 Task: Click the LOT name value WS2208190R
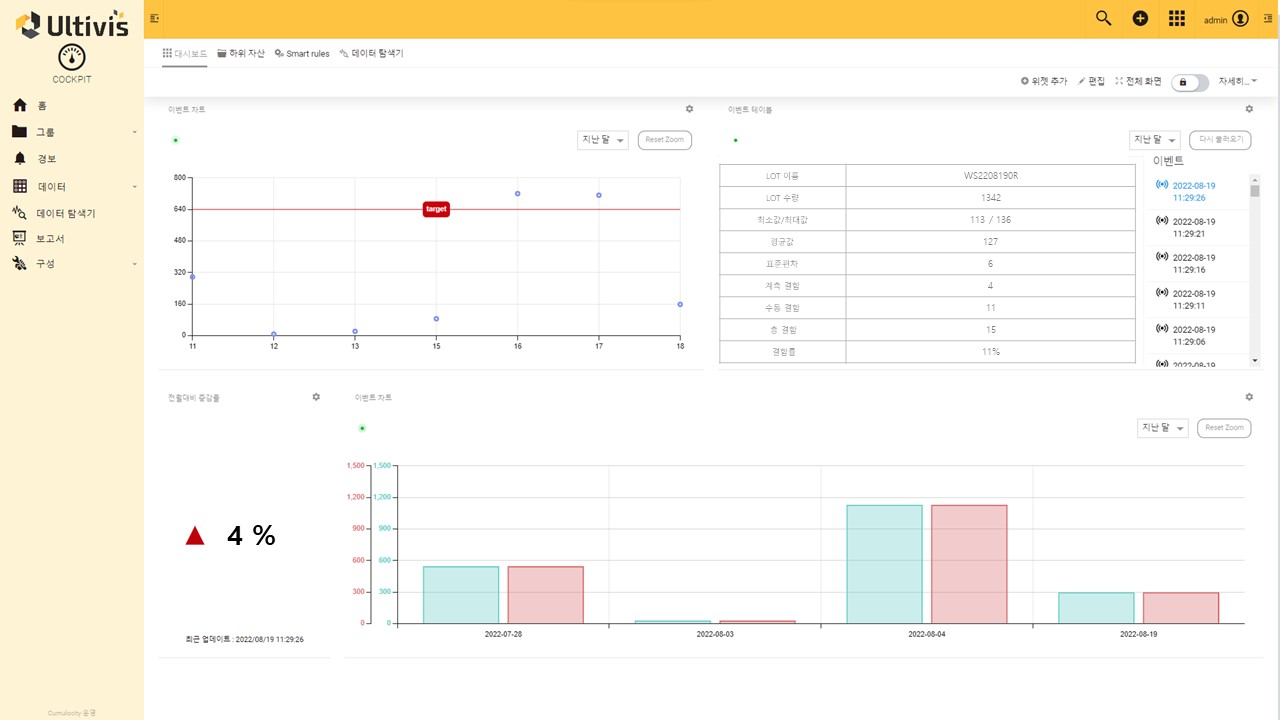[990, 176]
